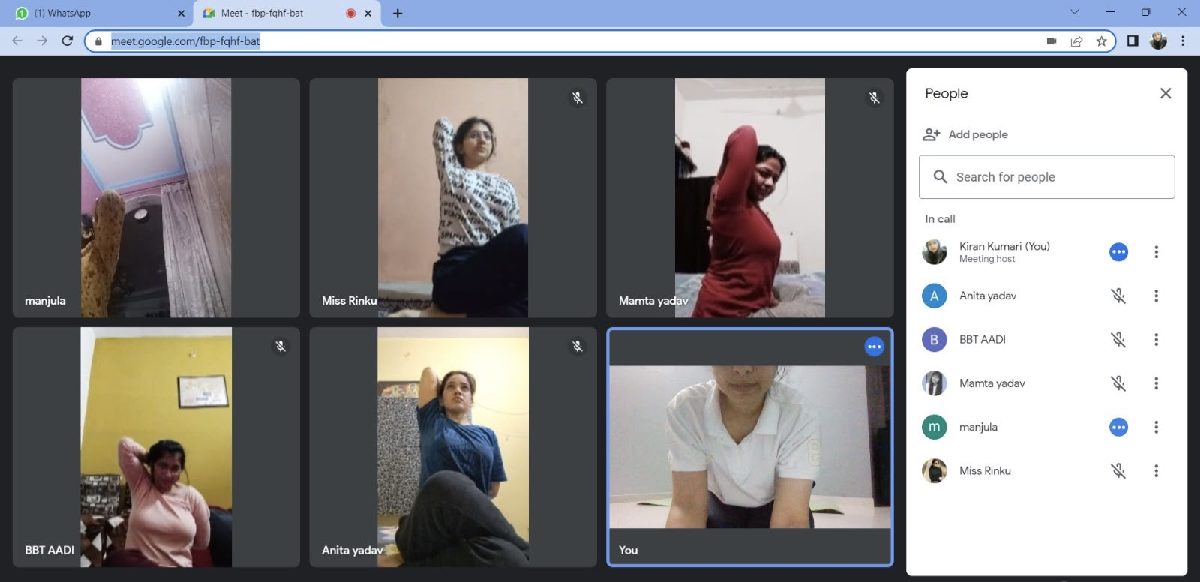The height and width of the screenshot is (582, 1200).
Task: Select the Meet - fbp-fqhf-bat tab
Action: pos(288,13)
